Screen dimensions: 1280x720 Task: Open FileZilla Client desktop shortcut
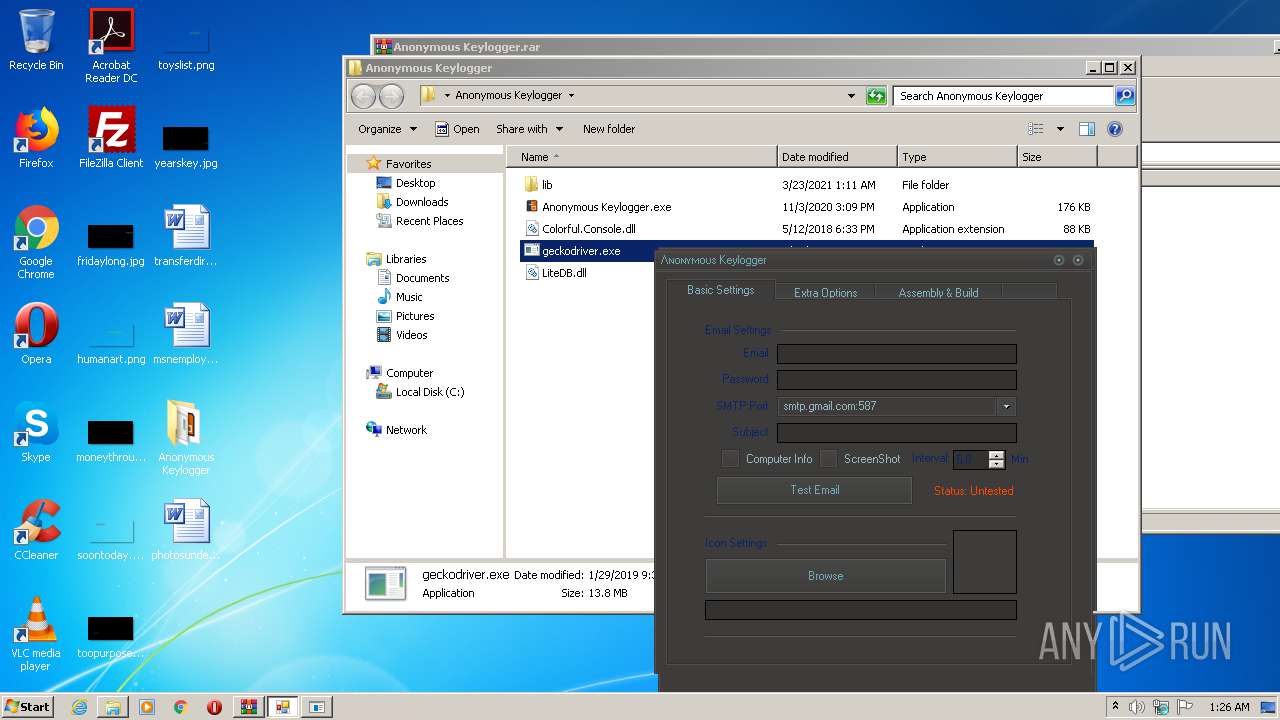[x=111, y=138]
